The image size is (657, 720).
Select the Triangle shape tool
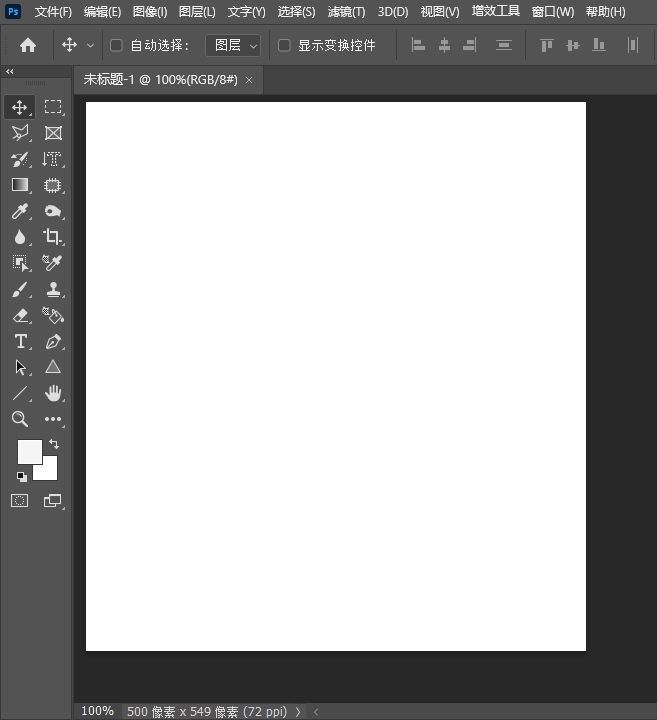(53, 367)
